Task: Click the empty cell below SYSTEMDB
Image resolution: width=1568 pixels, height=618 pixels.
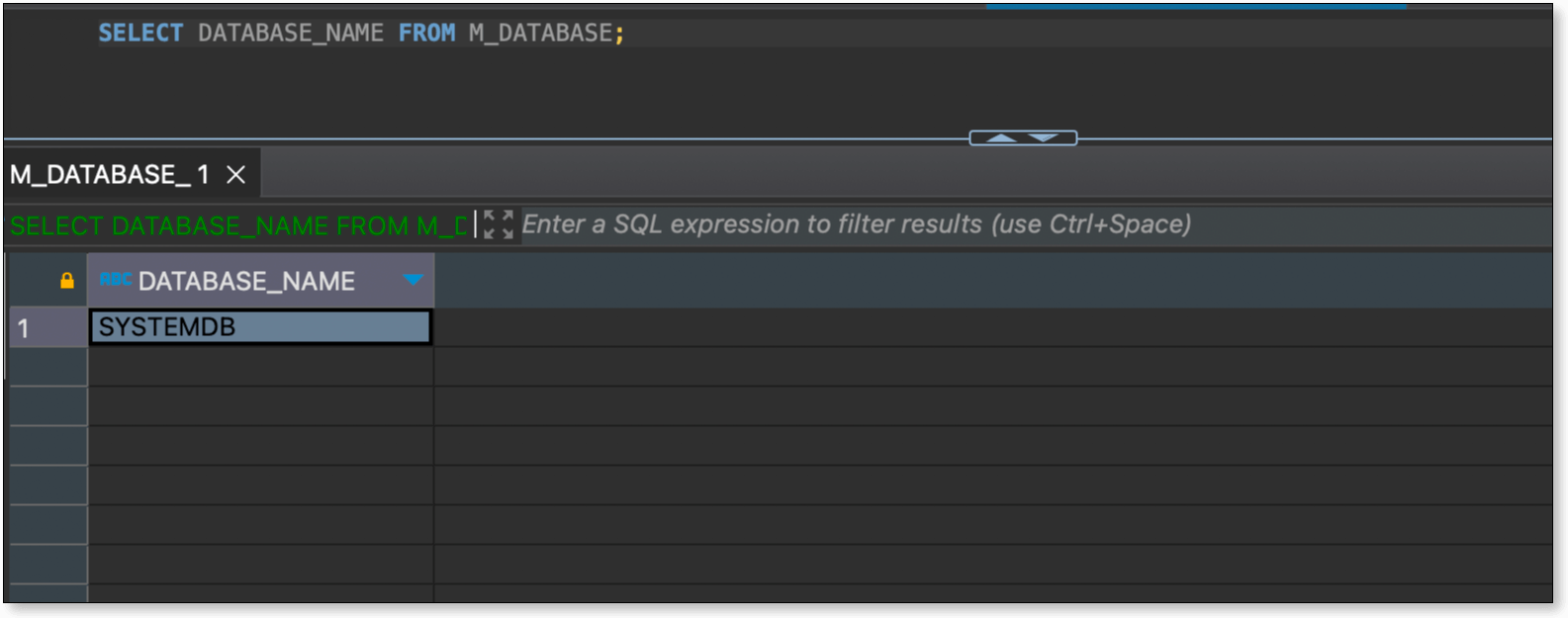Action: coord(261,366)
